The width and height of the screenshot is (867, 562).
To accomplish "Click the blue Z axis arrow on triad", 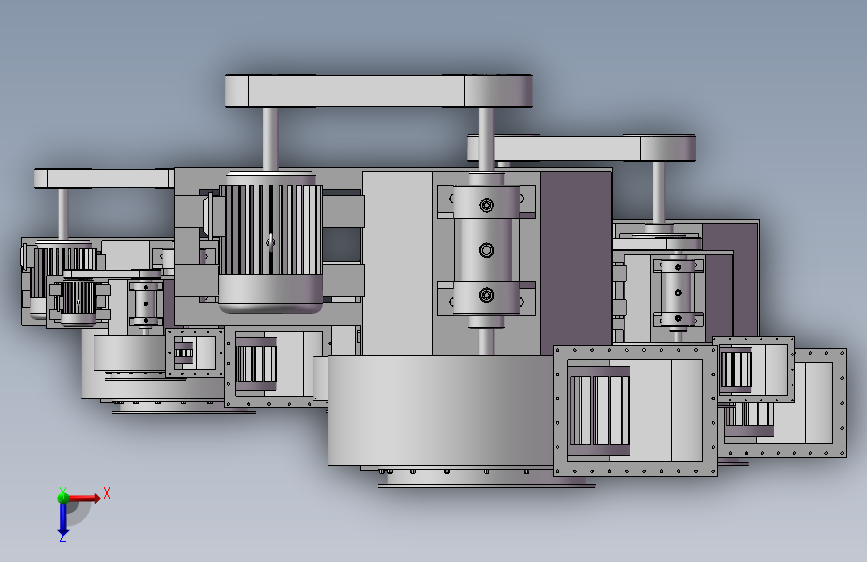I will tap(63, 519).
